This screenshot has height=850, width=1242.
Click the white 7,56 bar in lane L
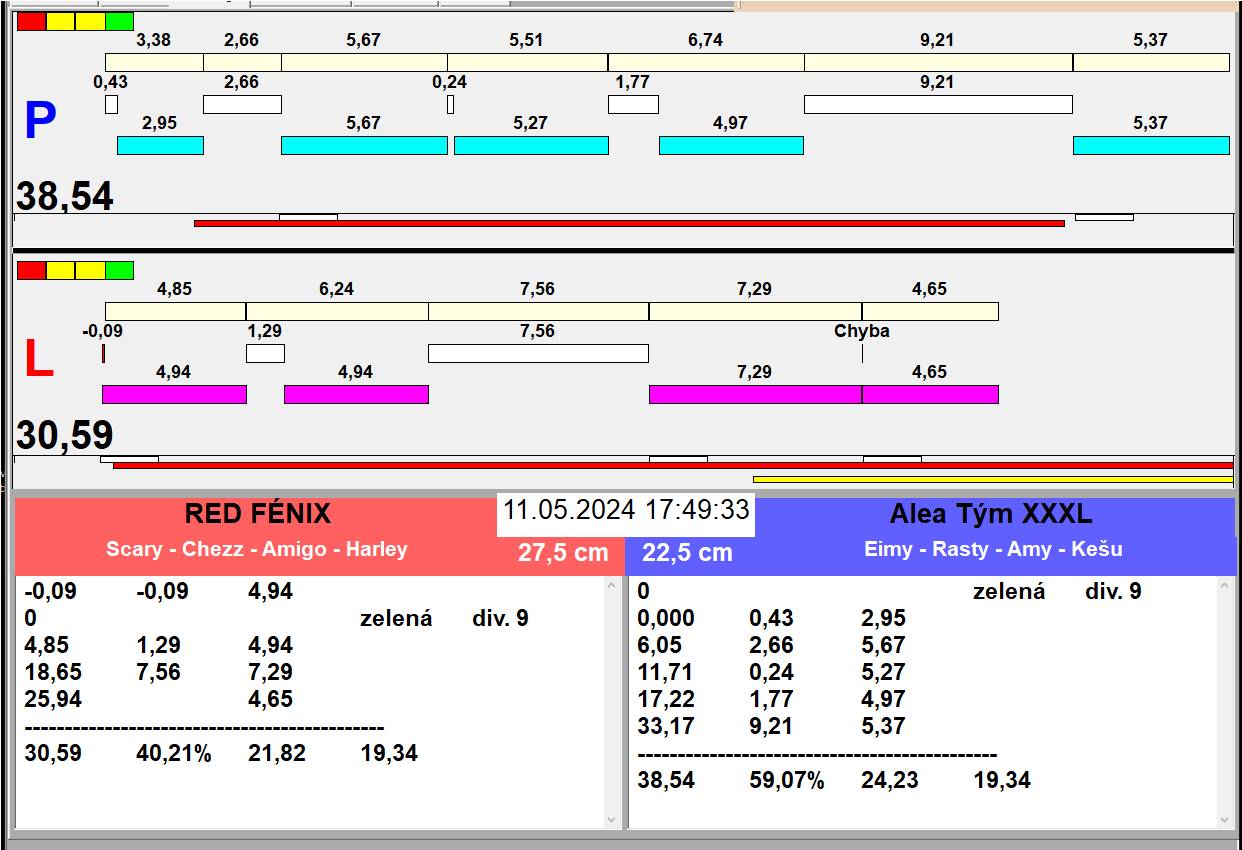538,353
